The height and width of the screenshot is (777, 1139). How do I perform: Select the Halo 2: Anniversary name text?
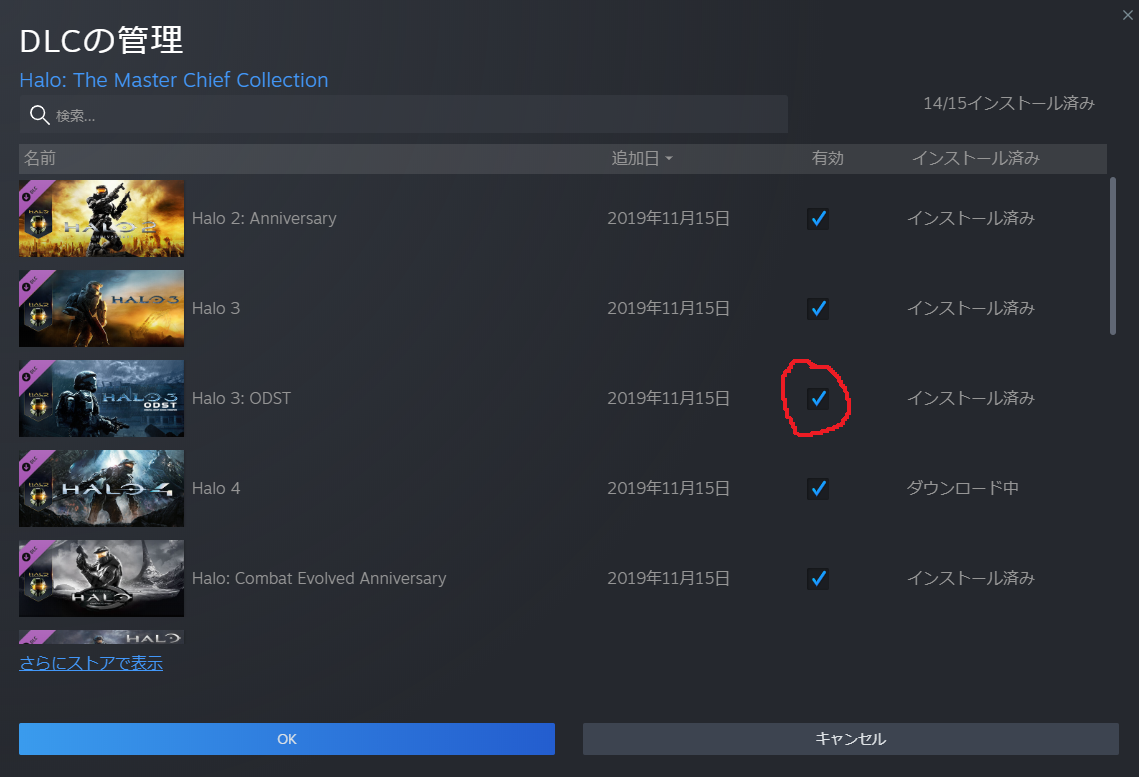(x=264, y=219)
